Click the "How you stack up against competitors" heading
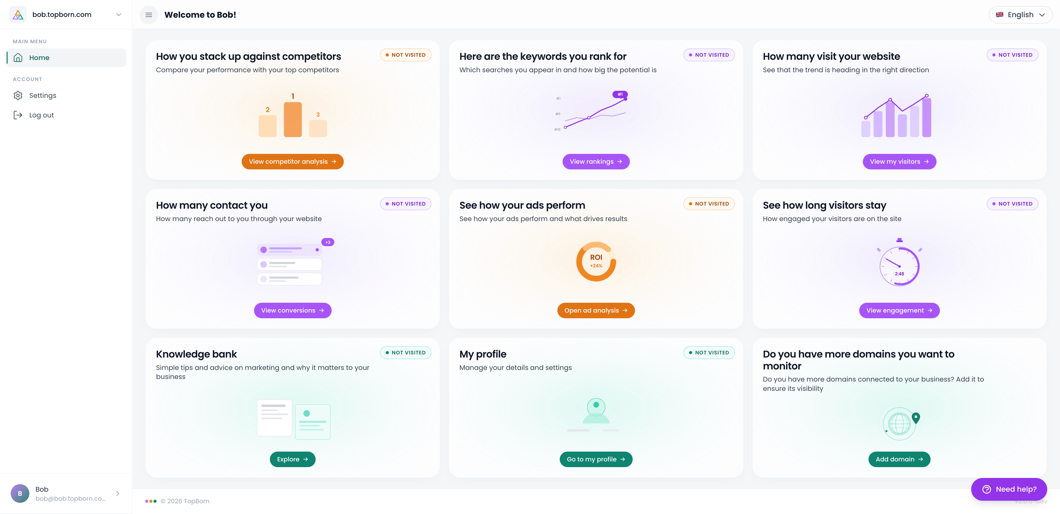The width and height of the screenshot is (1060, 514). point(248,56)
